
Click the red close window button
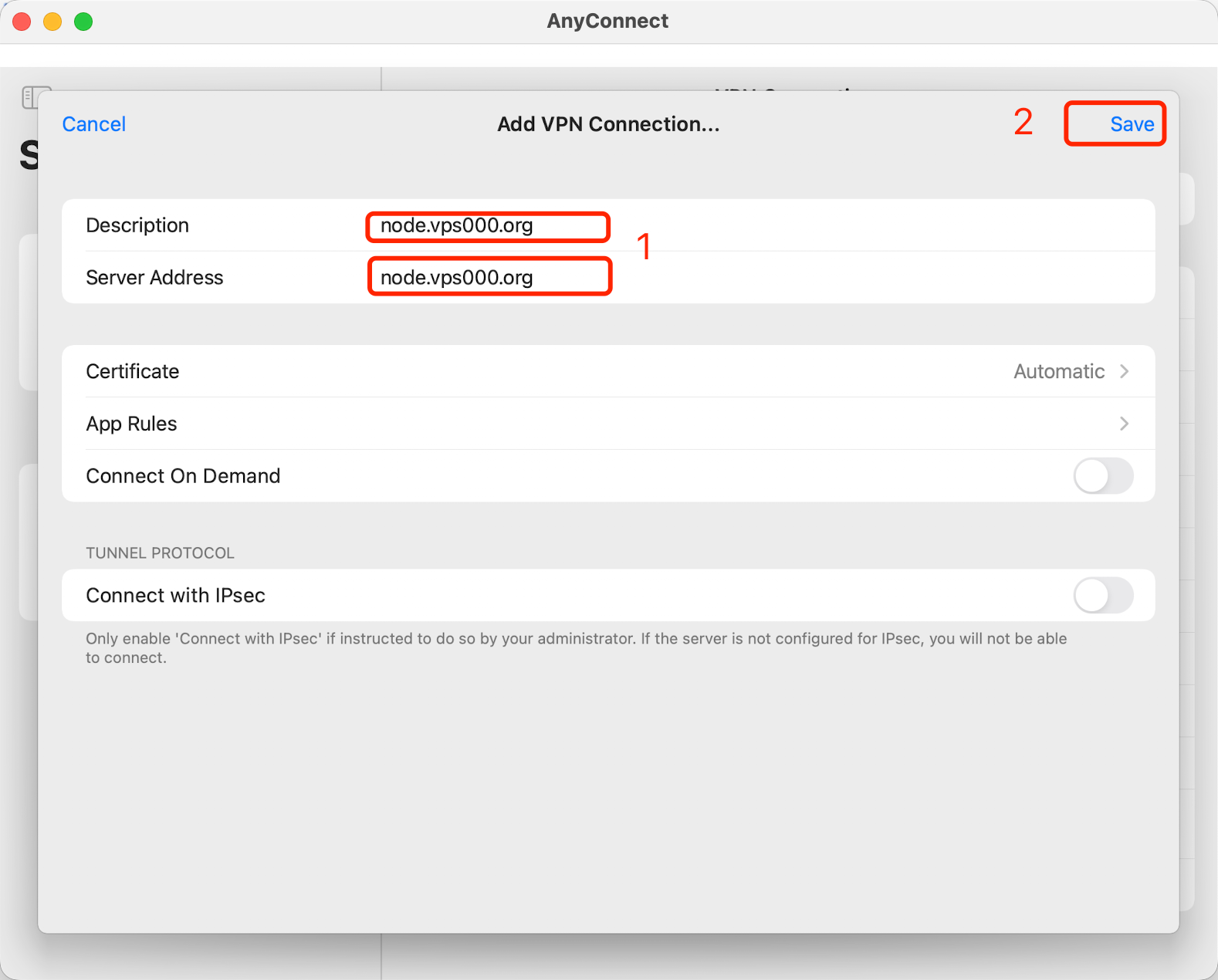point(22,22)
